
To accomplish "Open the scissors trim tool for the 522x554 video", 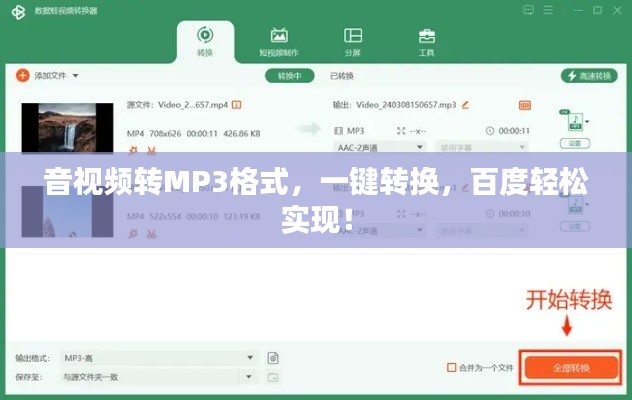I will (x=152, y=234).
